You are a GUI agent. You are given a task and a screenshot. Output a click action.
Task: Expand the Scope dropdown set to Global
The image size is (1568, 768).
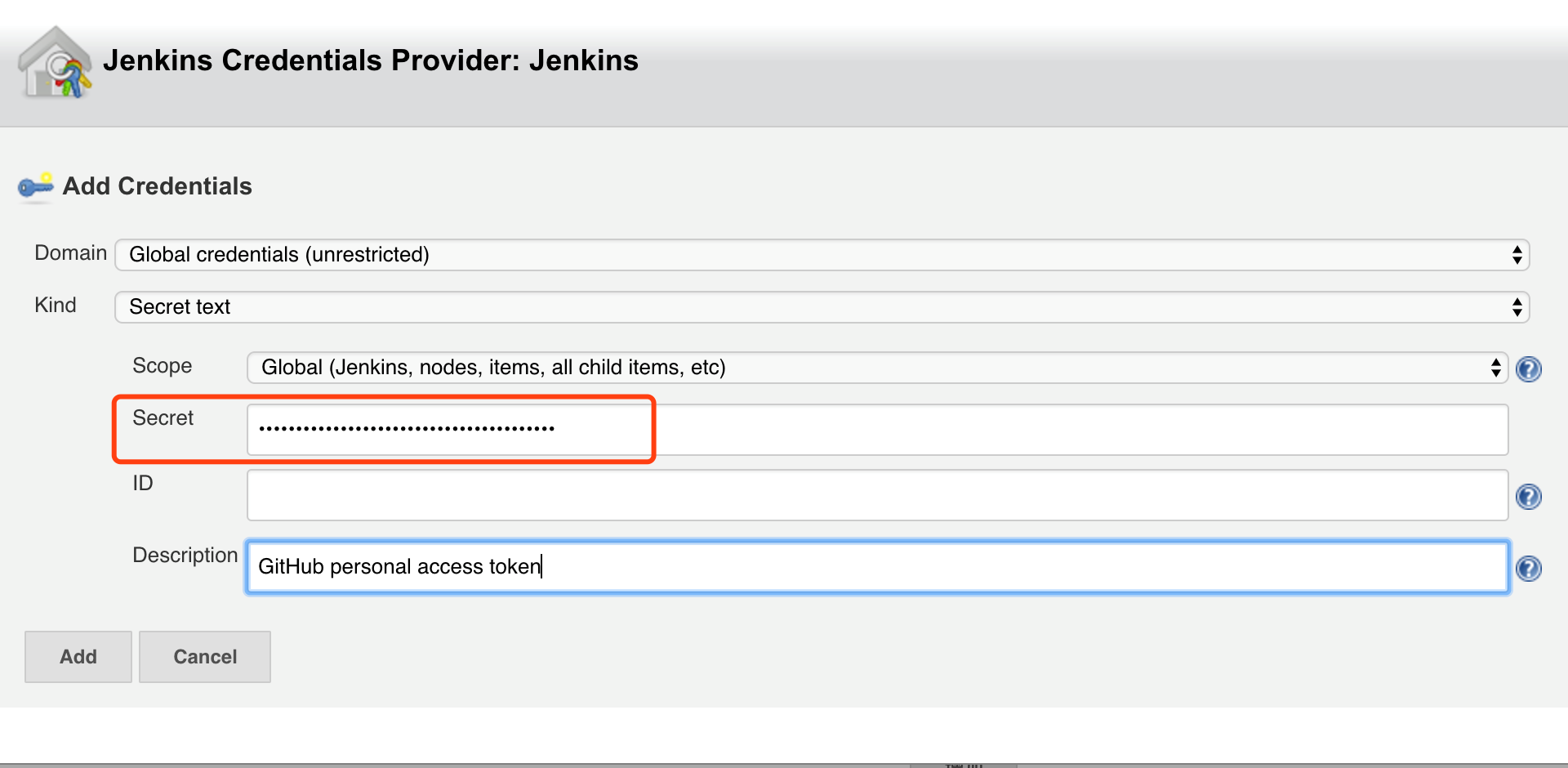tap(877, 368)
